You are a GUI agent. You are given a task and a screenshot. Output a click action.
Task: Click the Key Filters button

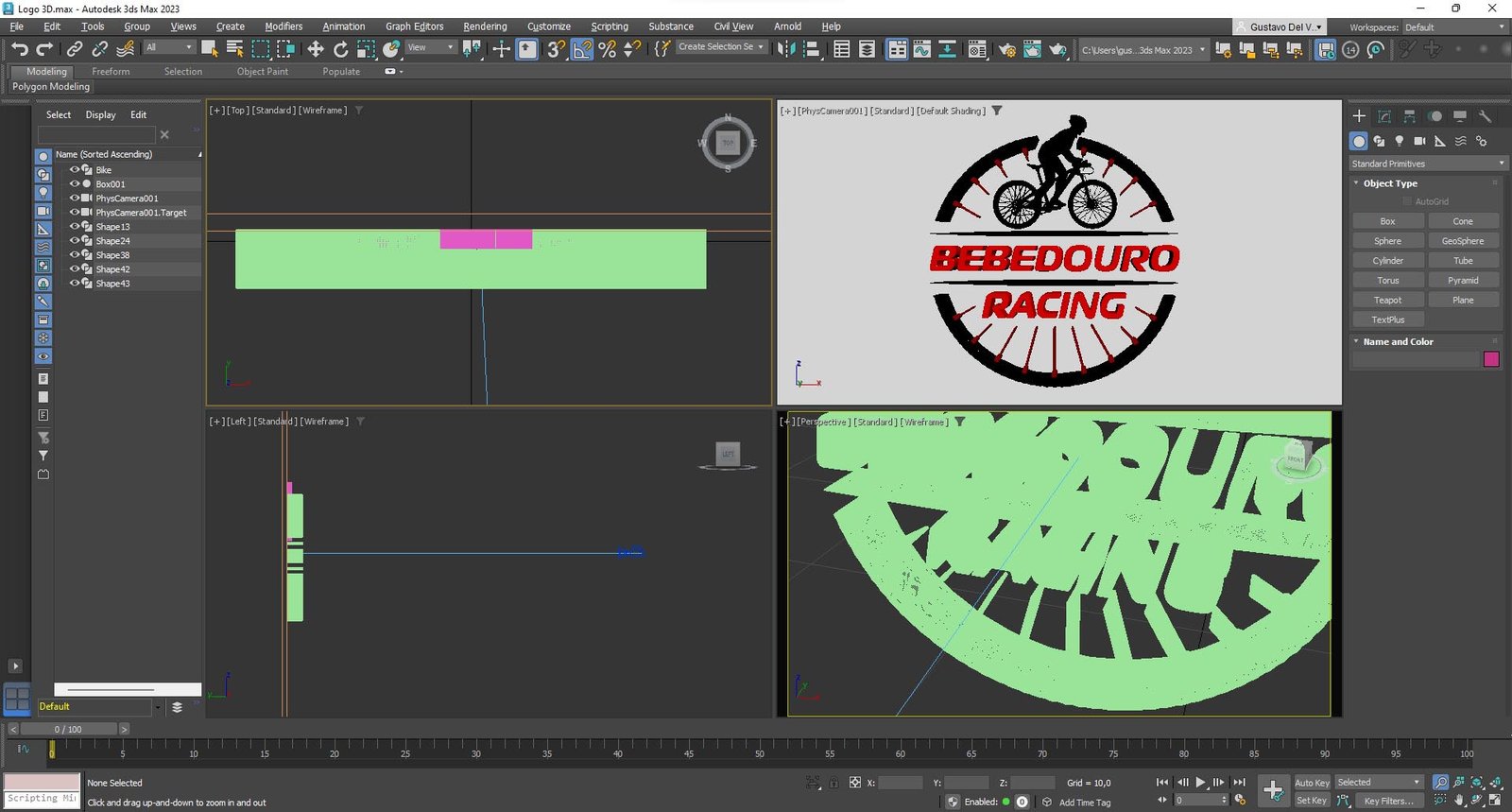(x=1388, y=801)
